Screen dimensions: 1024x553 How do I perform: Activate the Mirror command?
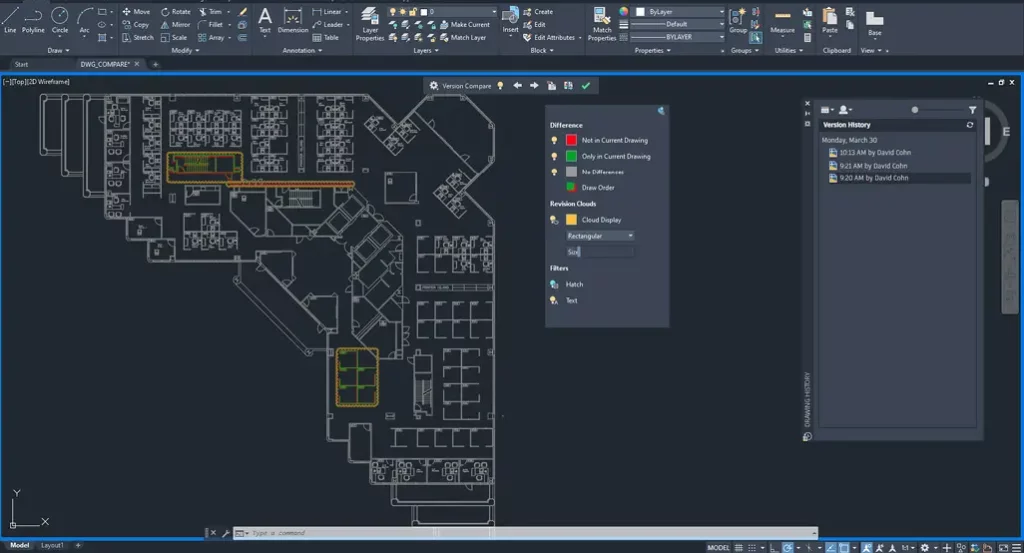pyautogui.click(x=176, y=25)
